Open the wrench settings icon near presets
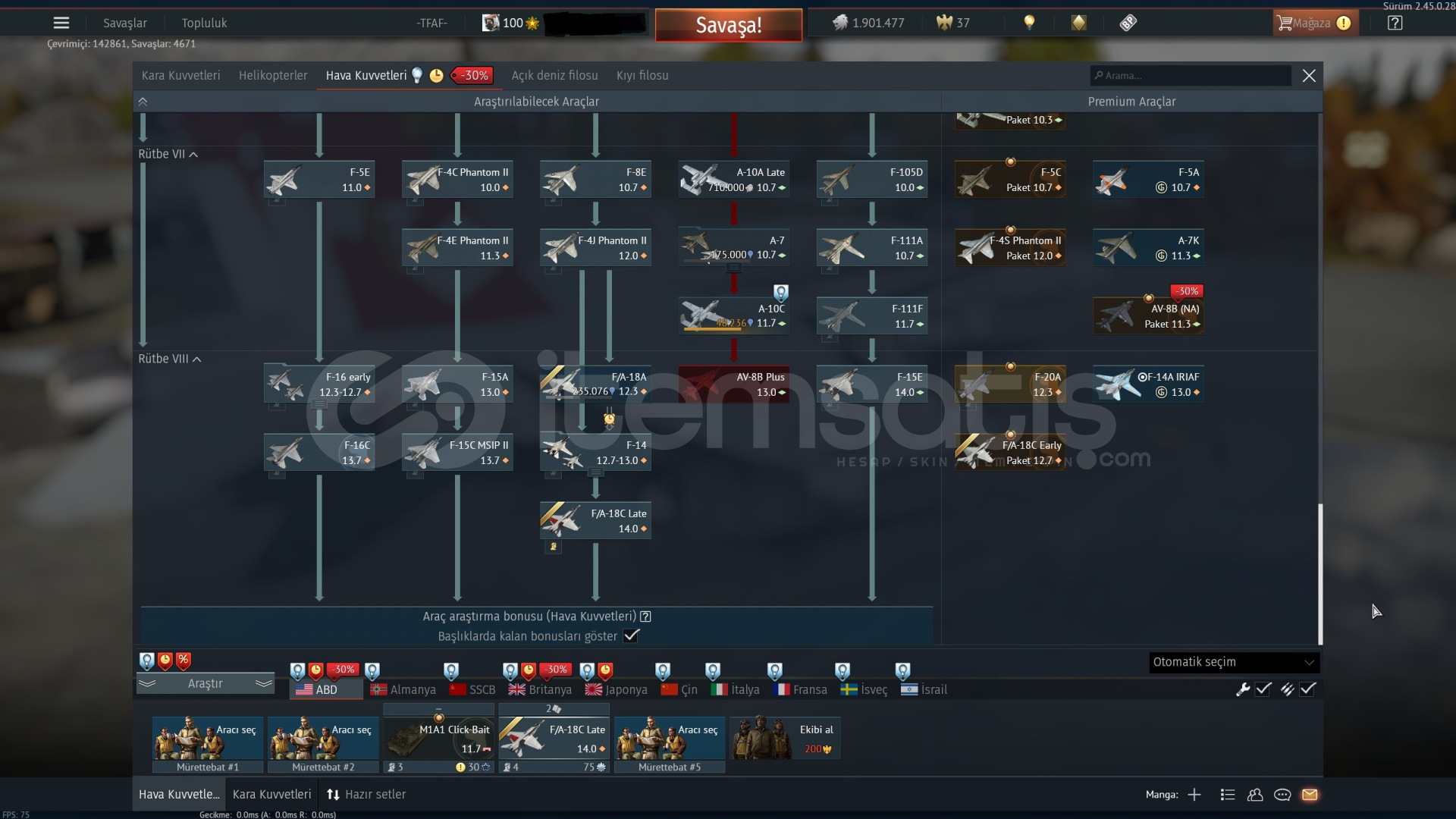1456x819 pixels. (x=1242, y=689)
